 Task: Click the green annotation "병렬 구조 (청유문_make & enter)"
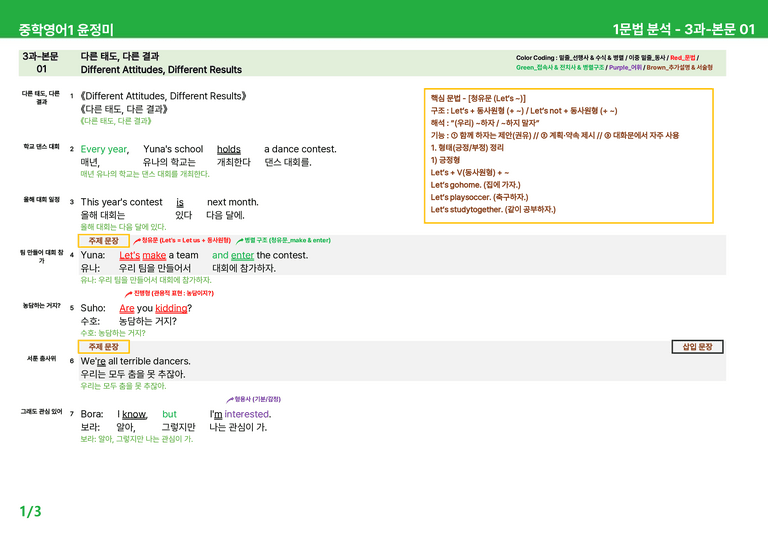[x=288, y=240]
